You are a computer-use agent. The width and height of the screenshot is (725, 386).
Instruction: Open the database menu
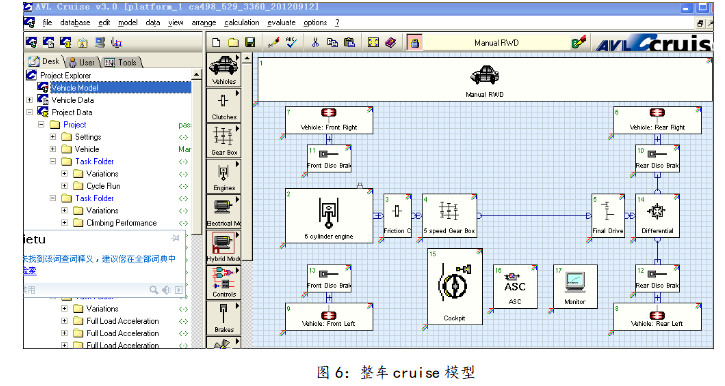pos(75,22)
